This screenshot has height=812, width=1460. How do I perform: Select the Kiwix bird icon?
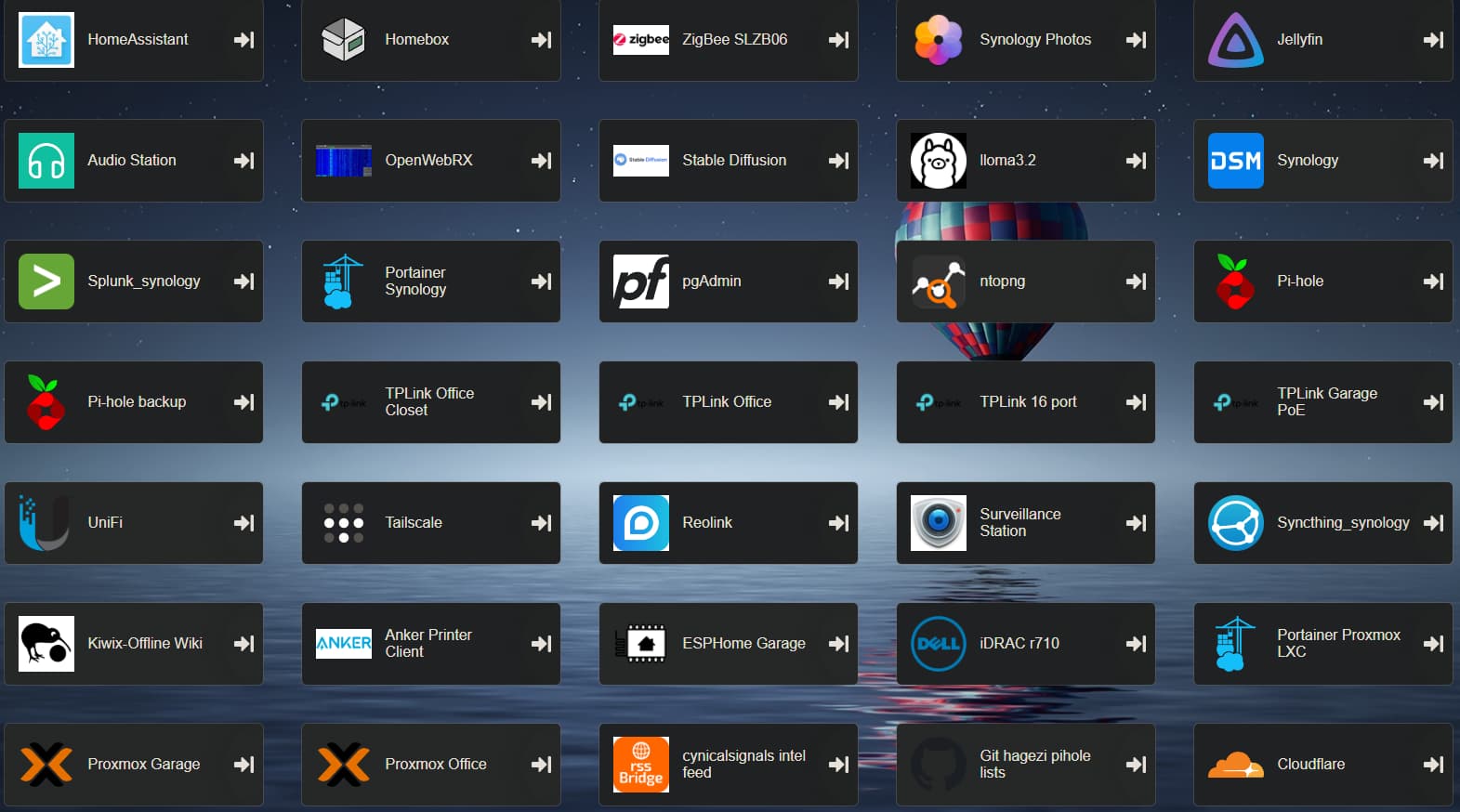46,644
